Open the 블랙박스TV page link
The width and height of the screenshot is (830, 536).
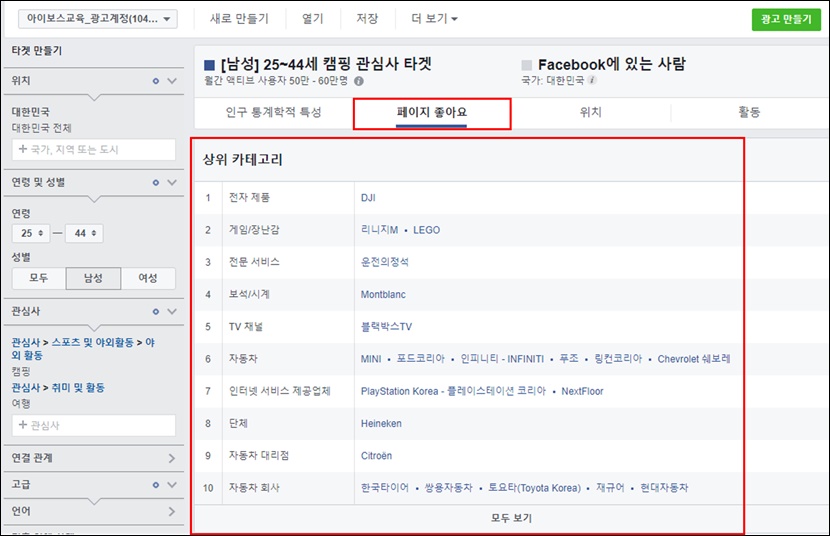click(x=386, y=327)
